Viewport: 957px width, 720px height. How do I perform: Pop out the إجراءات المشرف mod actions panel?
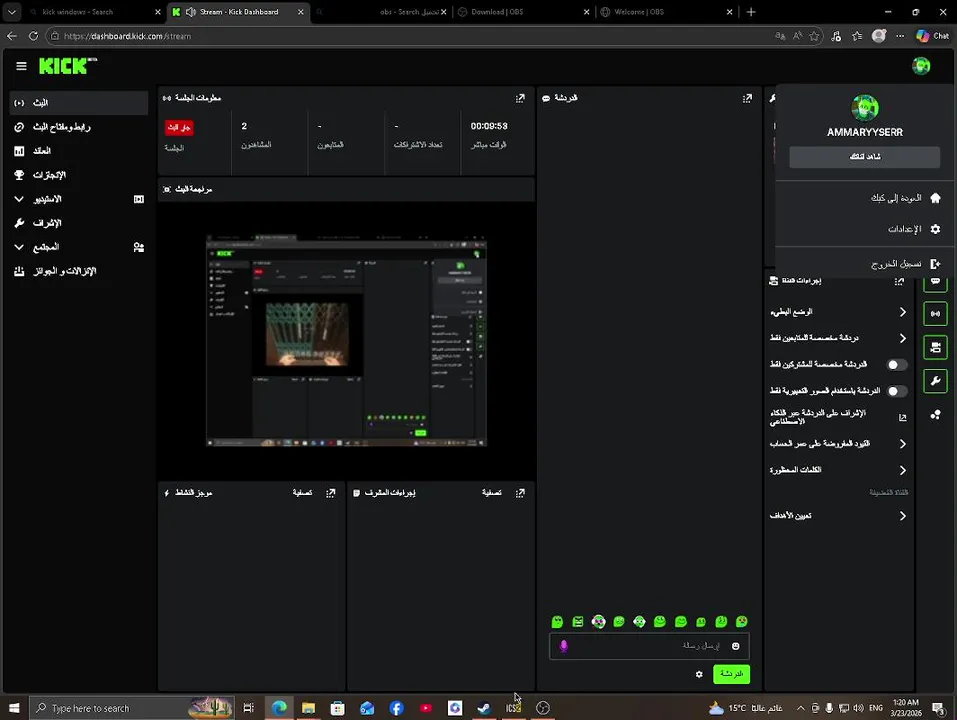point(520,493)
